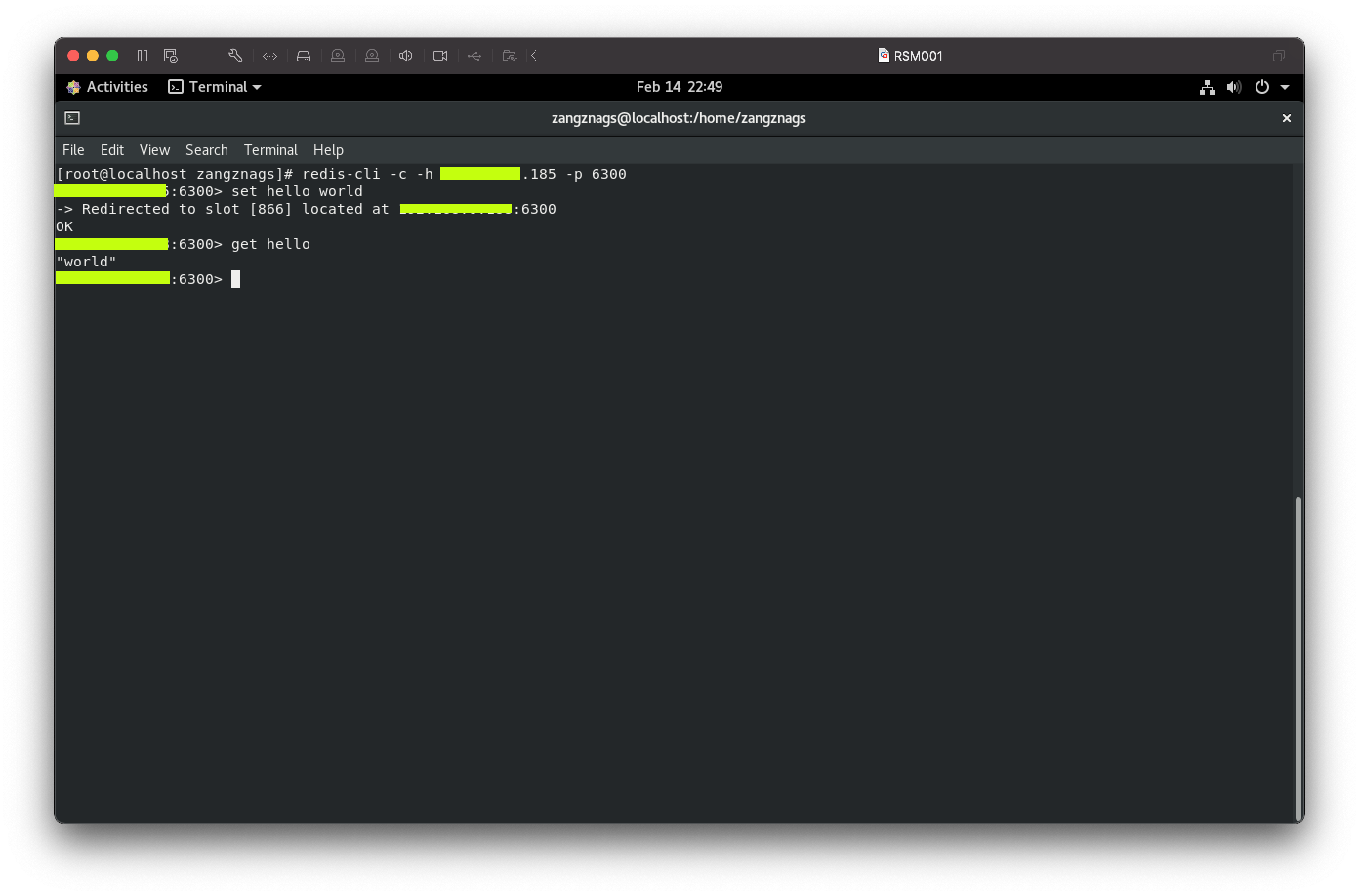
Task: Click the first CD/DVD drive icon
Action: click(x=338, y=56)
